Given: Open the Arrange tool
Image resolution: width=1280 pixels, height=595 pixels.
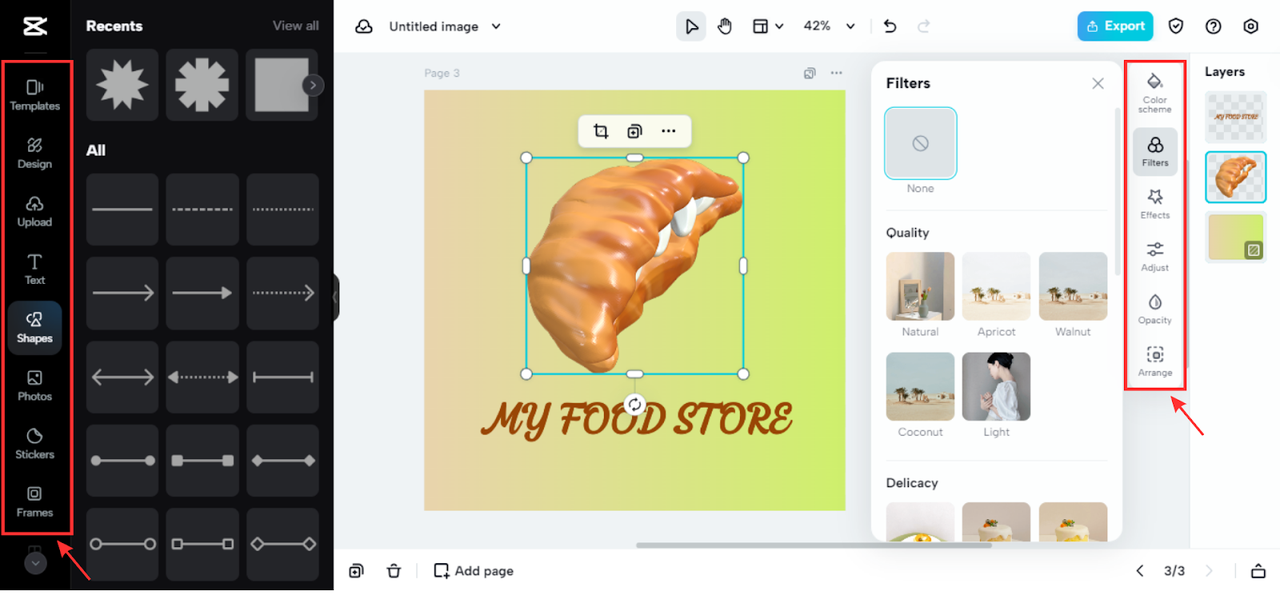Looking at the screenshot, I should (x=1155, y=362).
